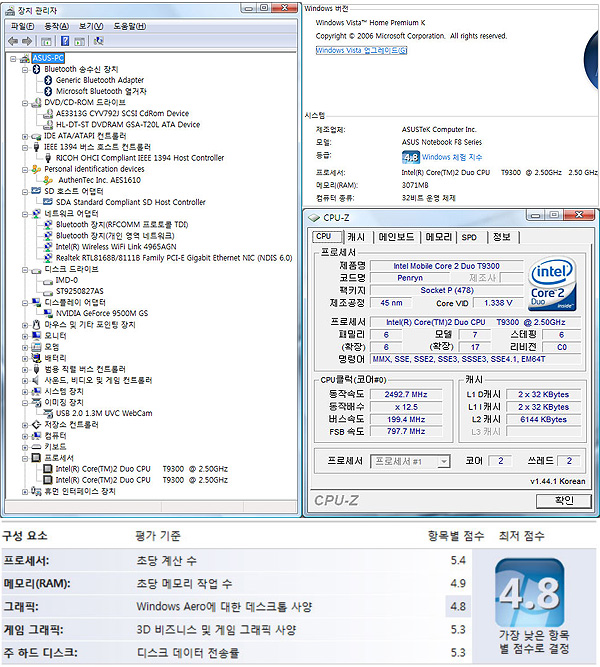This screenshot has height=667, width=600.
Task: Collapse the 네트워크 어댑터 category
Action: pyautogui.click(x=25, y=214)
